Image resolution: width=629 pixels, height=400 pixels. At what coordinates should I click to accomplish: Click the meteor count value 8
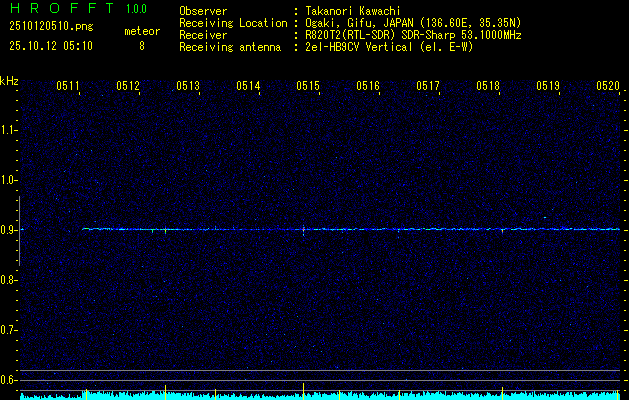click(142, 46)
